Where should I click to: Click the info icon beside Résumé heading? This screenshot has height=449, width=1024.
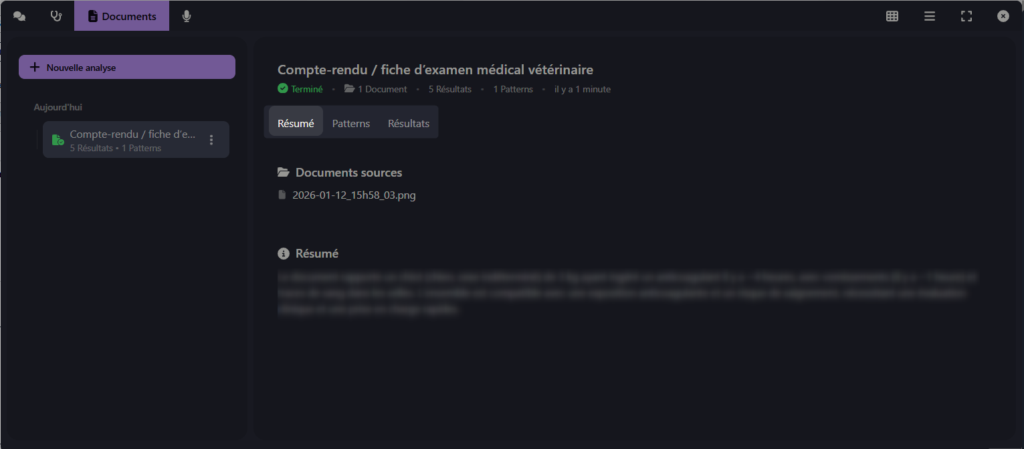(x=283, y=254)
